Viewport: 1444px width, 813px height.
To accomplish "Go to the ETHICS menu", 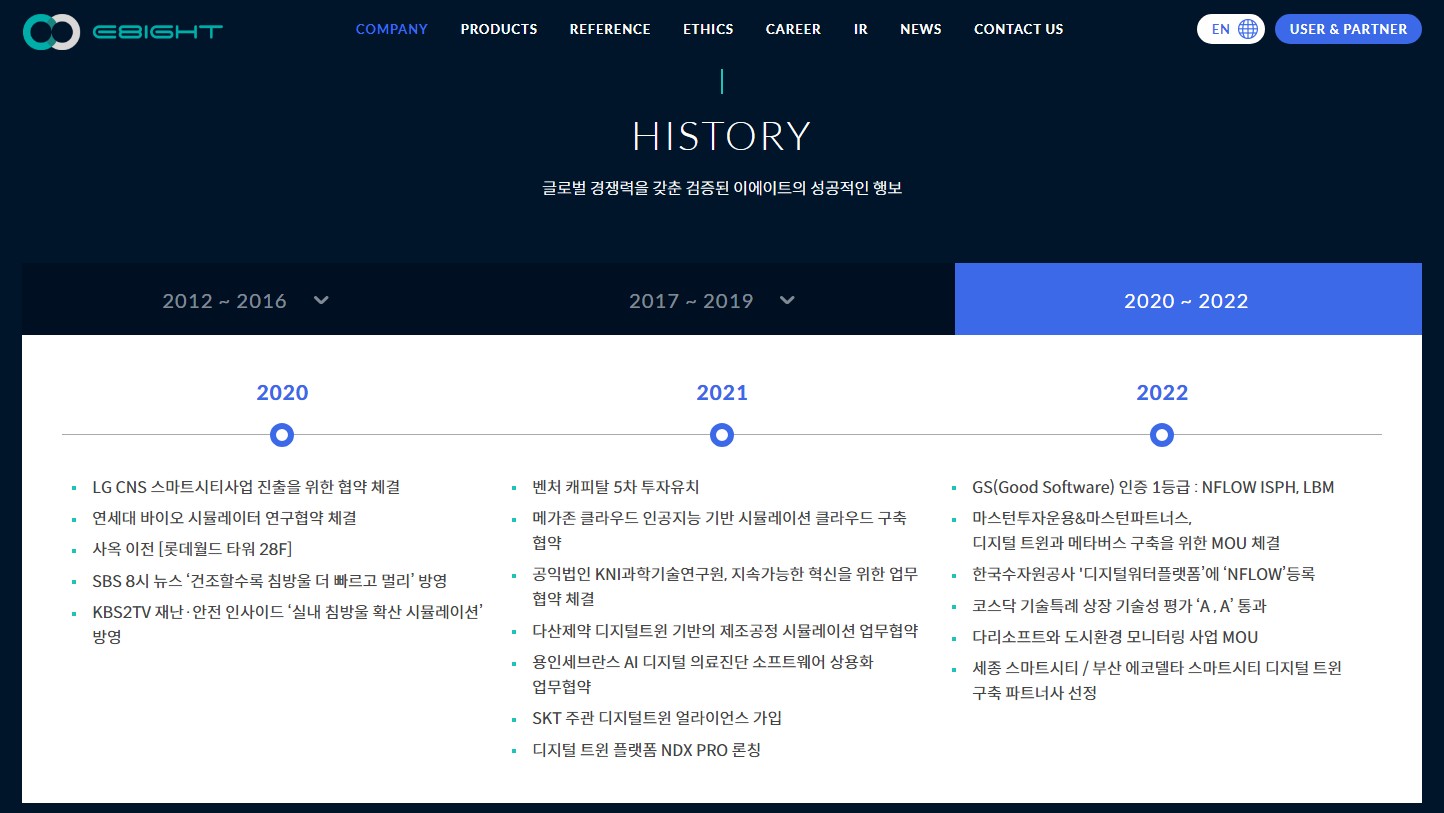I will pos(708,29).
